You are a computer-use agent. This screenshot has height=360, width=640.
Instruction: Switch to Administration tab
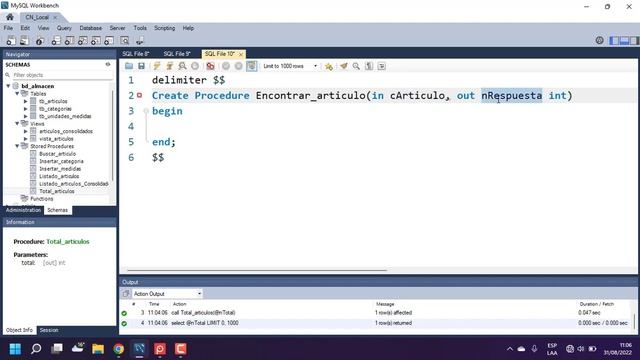pos(23,210)
